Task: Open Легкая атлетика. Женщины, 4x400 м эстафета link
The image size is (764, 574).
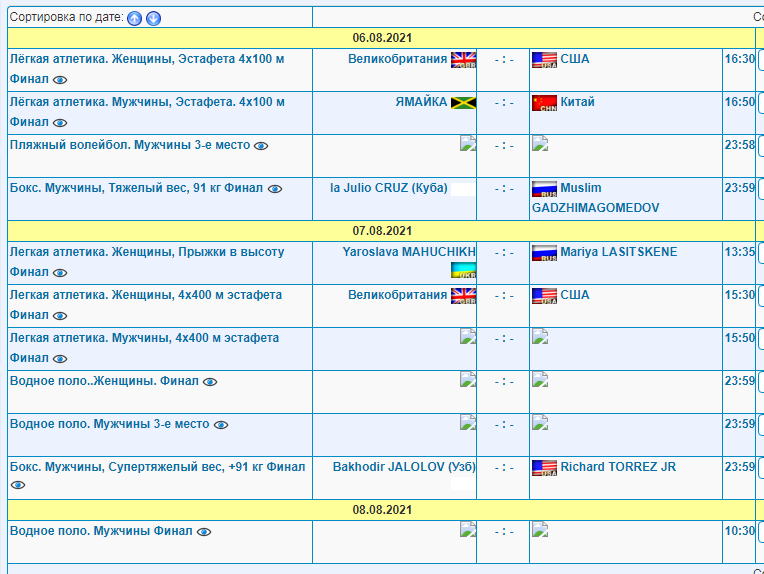Action: click(x=146, y=295)
